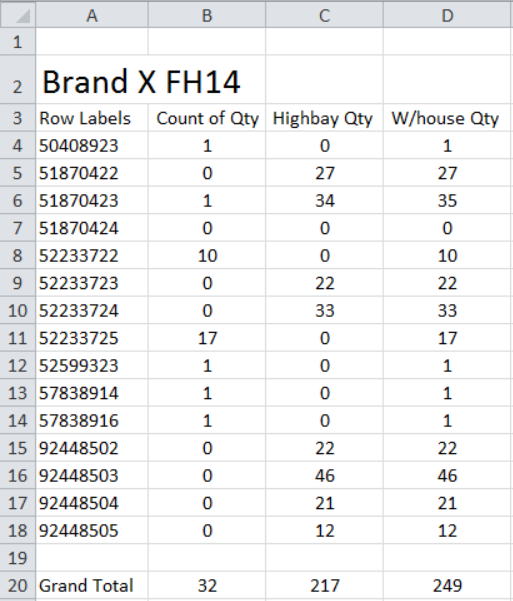Select cell with label 52233725
The width and height of the screenshot is (513, 601).
(x=92, y=338)
